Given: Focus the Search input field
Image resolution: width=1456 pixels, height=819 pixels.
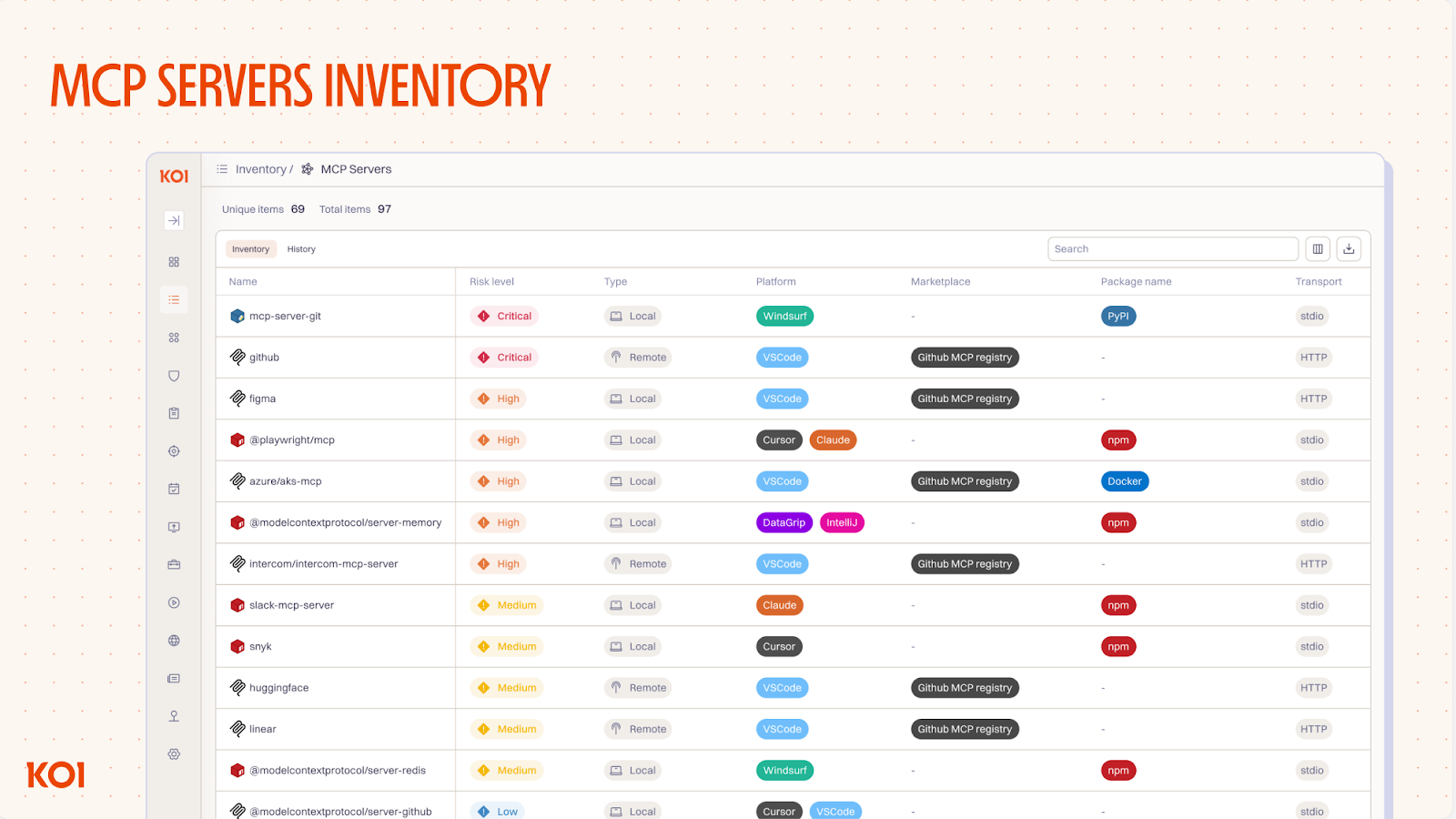Looking at the screenshot, I should (1173, 249).
